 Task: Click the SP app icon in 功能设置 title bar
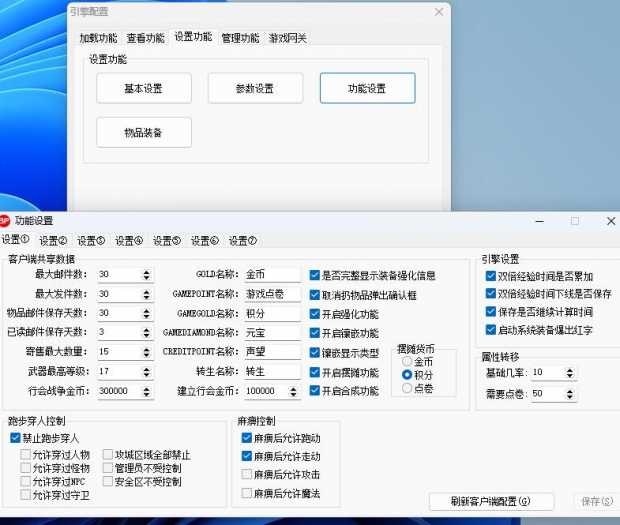point(5,220)
